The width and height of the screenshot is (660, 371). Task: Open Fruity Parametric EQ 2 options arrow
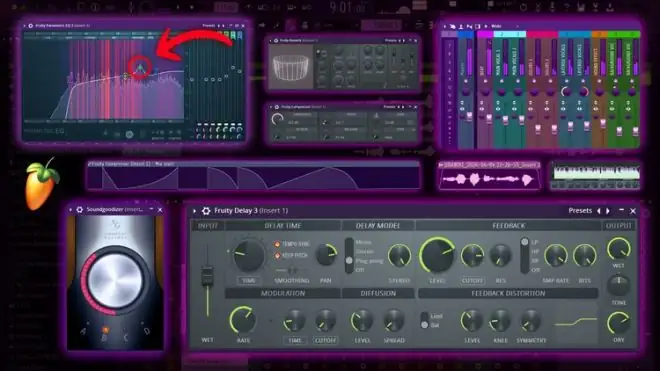point(24,26)
